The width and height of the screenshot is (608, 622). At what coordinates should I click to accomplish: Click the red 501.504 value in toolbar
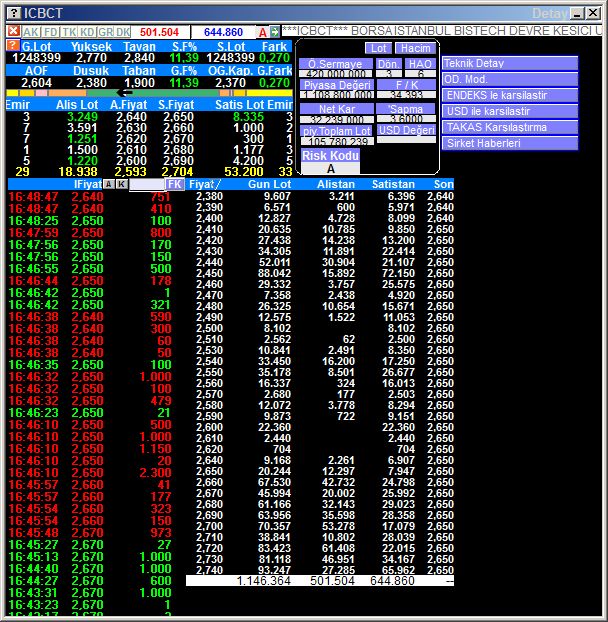tap(159, 32)
